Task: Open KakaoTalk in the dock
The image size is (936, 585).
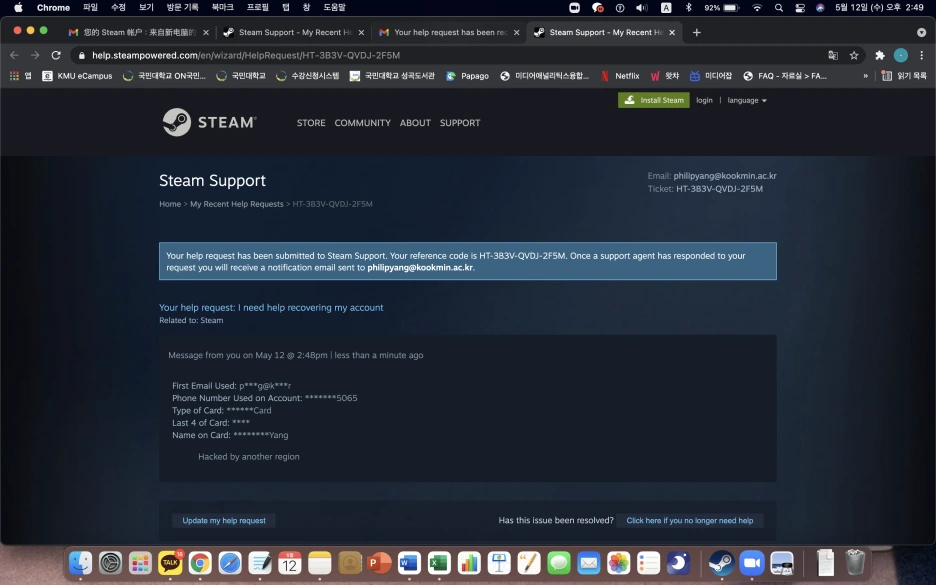Action: coord(170,562)
